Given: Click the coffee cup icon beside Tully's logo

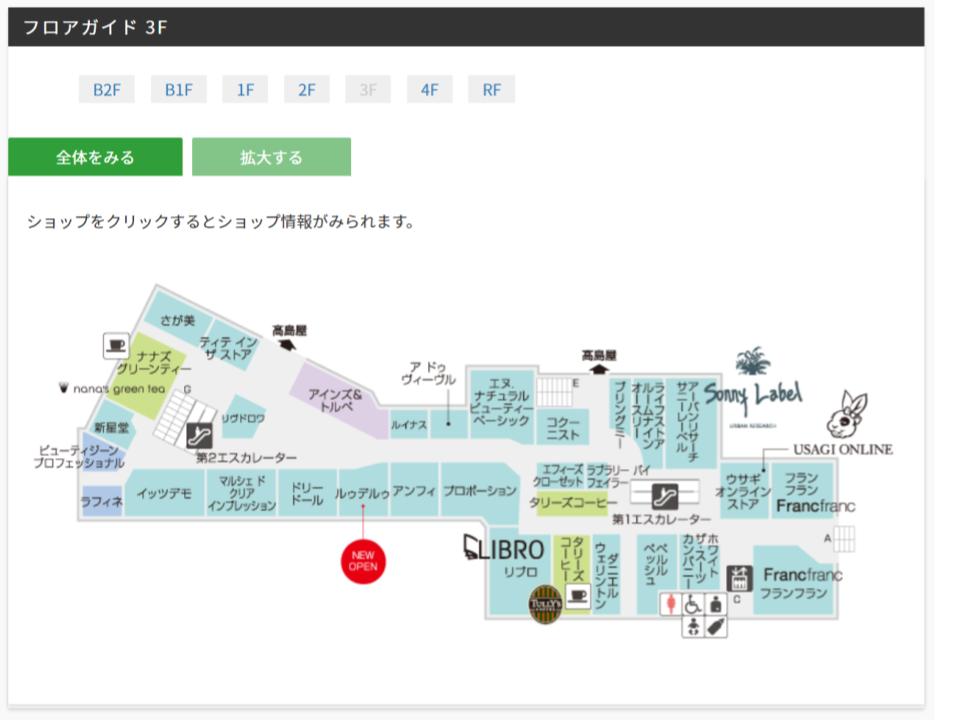Looking at the screenshot, I should click(577, 595).
